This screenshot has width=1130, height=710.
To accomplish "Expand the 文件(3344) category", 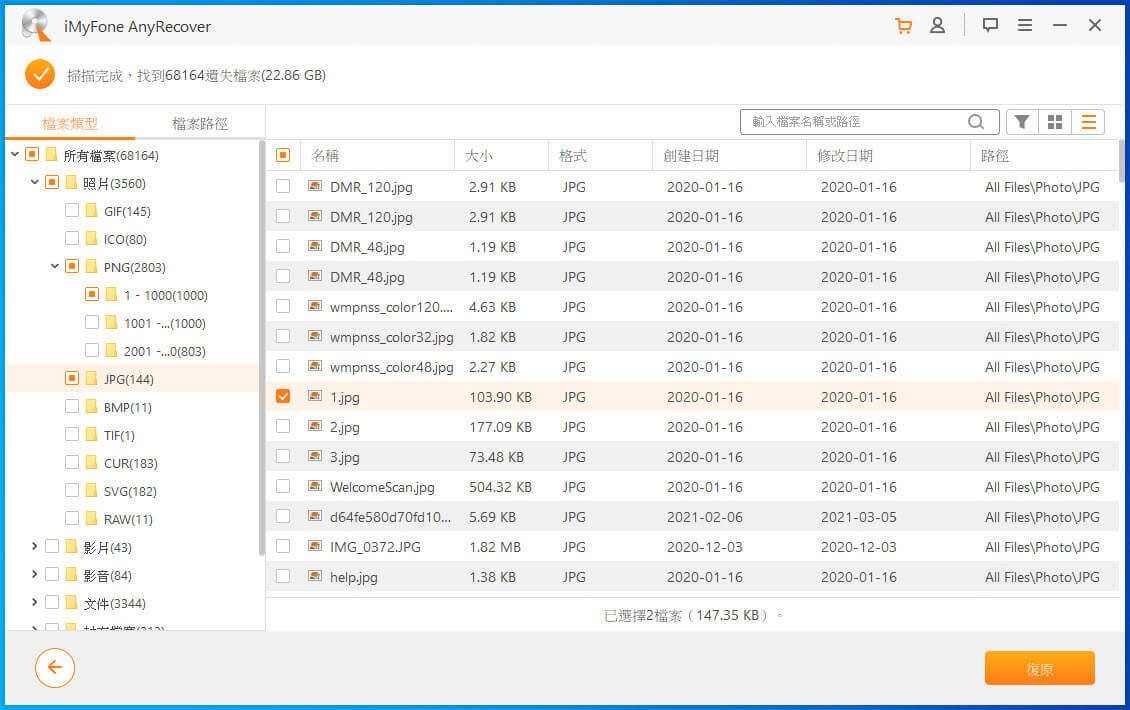I will pyautogui.click(x=35, y=603).
